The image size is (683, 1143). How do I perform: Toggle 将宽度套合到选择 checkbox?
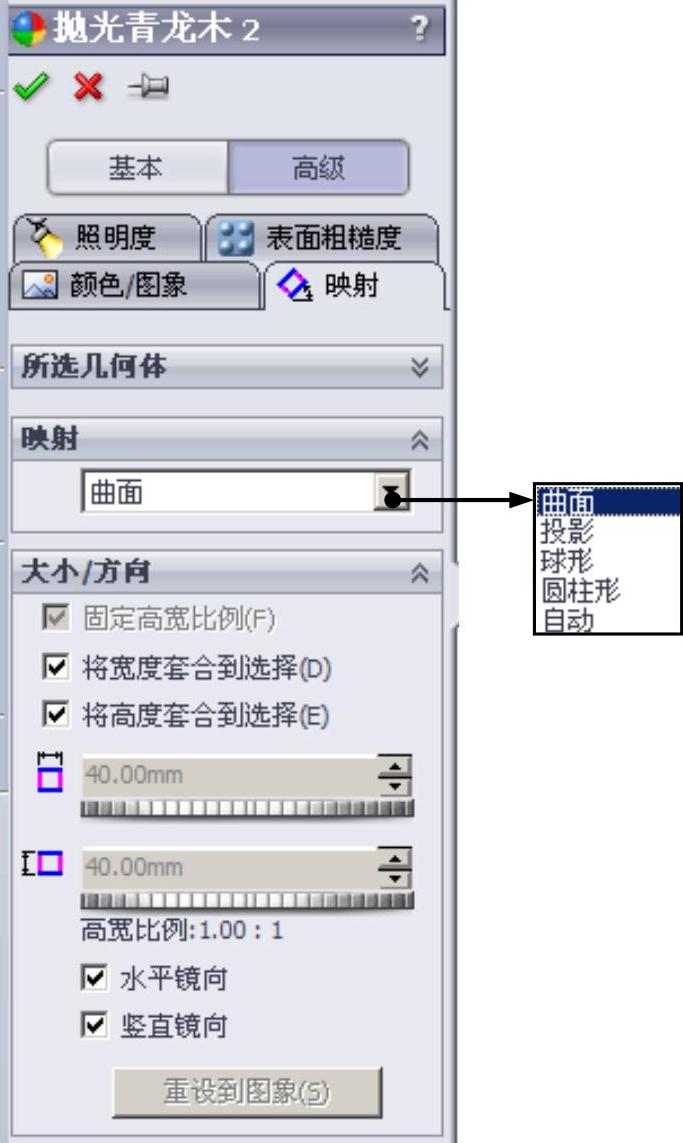[56, 667]
